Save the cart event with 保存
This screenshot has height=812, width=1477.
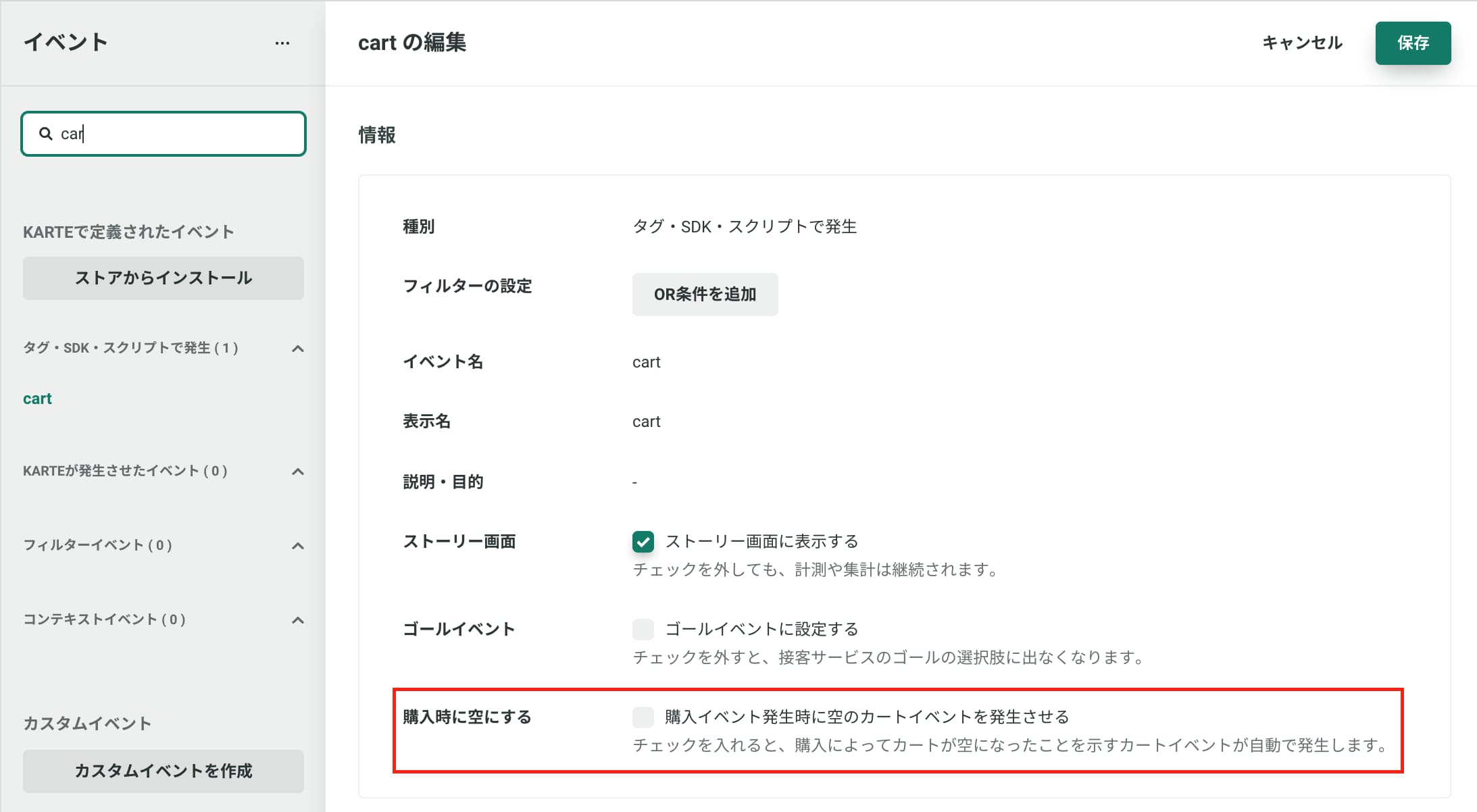coord(1413,43)
